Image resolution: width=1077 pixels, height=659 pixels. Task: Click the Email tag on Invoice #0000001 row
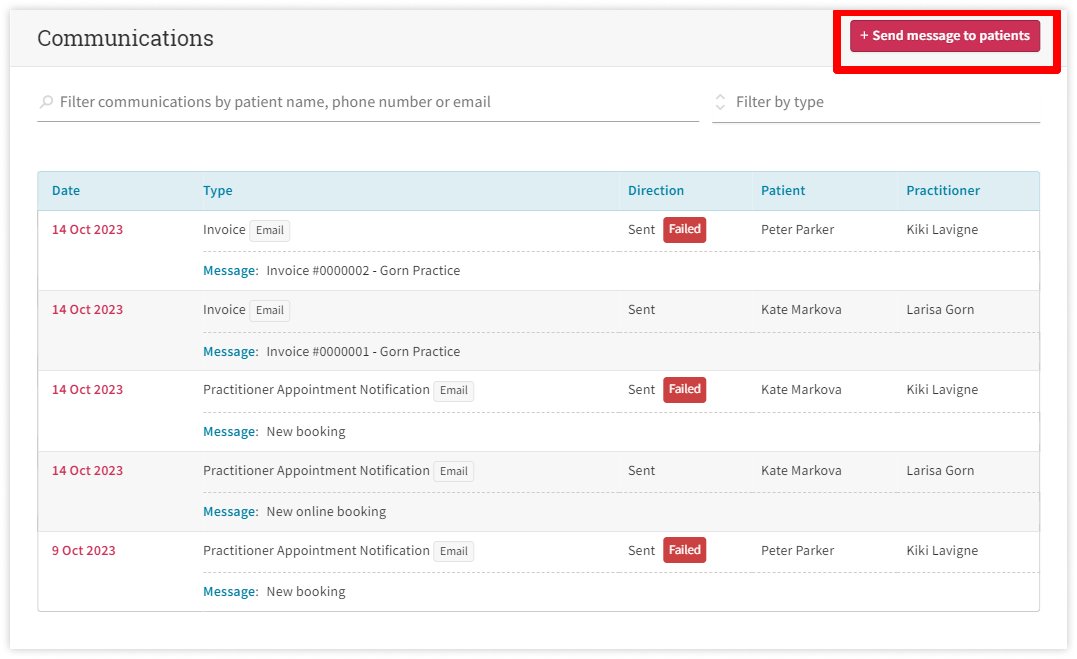(269, 311)
